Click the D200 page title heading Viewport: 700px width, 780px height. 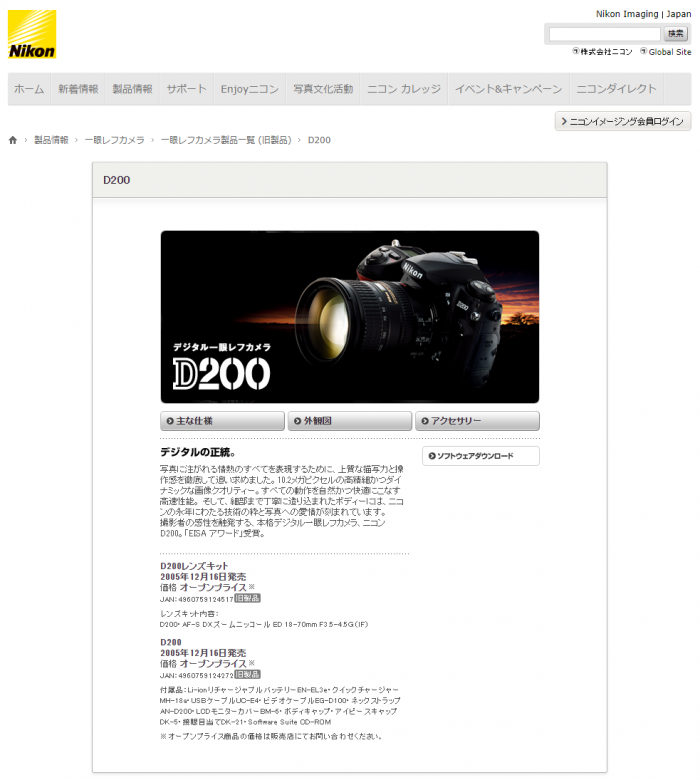click(116, 180)
